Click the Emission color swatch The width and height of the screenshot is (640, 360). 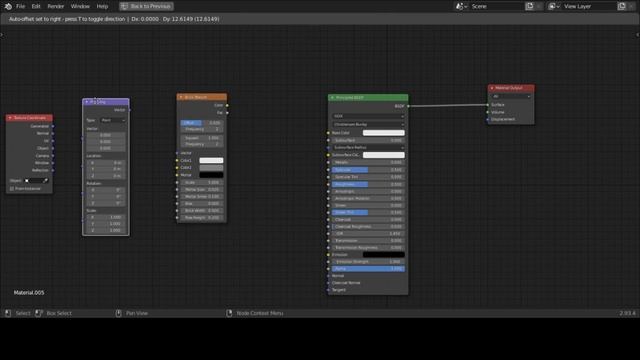point(384,255)
